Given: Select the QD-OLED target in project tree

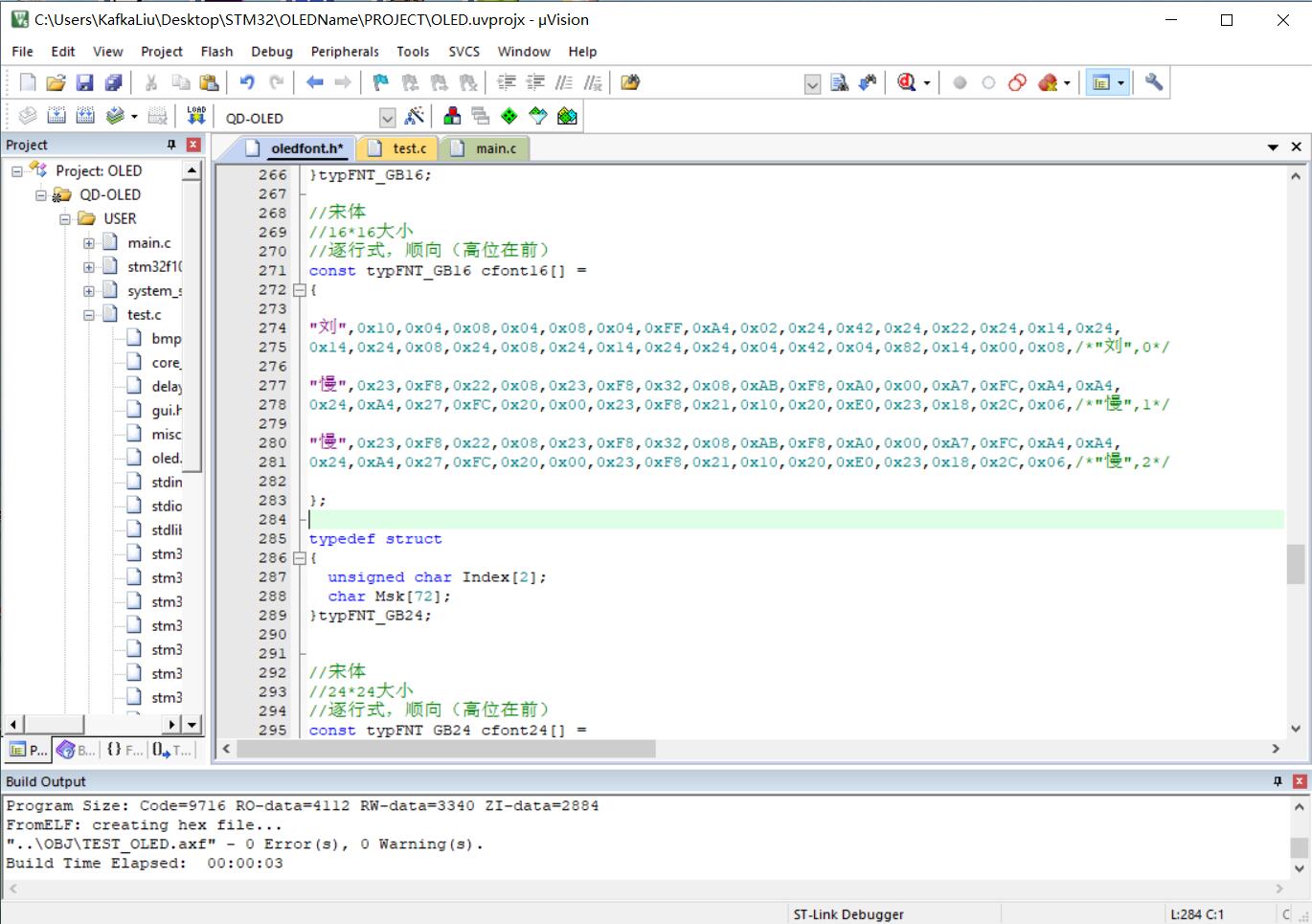Looking at the screenshot, I should 109,194.
